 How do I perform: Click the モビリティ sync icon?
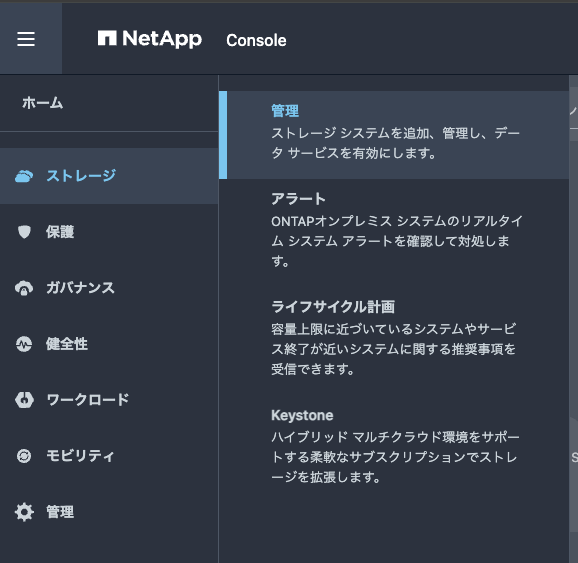click(x=24, y=456)
